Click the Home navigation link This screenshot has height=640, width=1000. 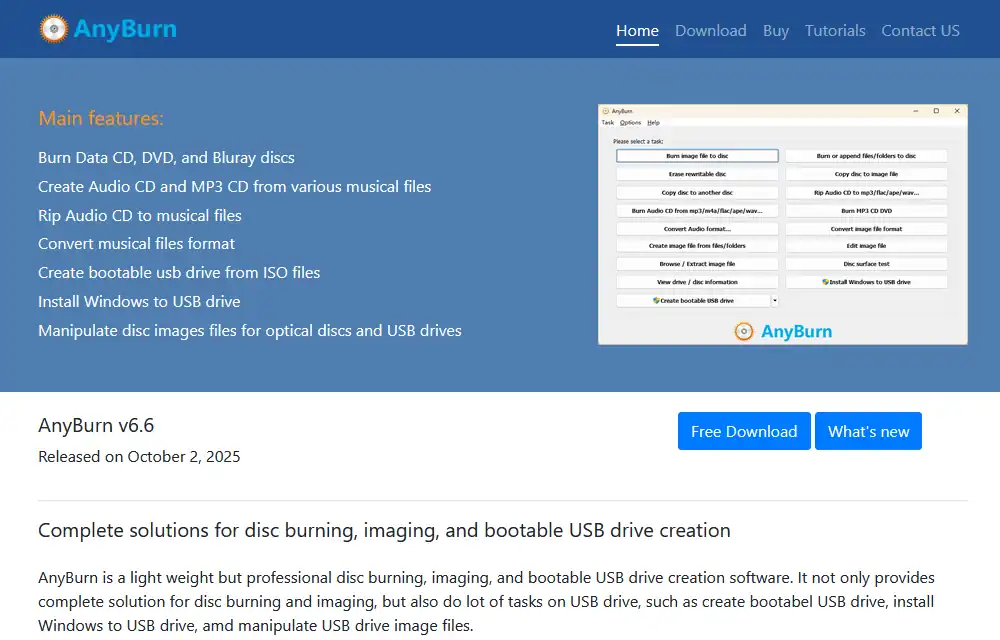[x=637, y=31]
